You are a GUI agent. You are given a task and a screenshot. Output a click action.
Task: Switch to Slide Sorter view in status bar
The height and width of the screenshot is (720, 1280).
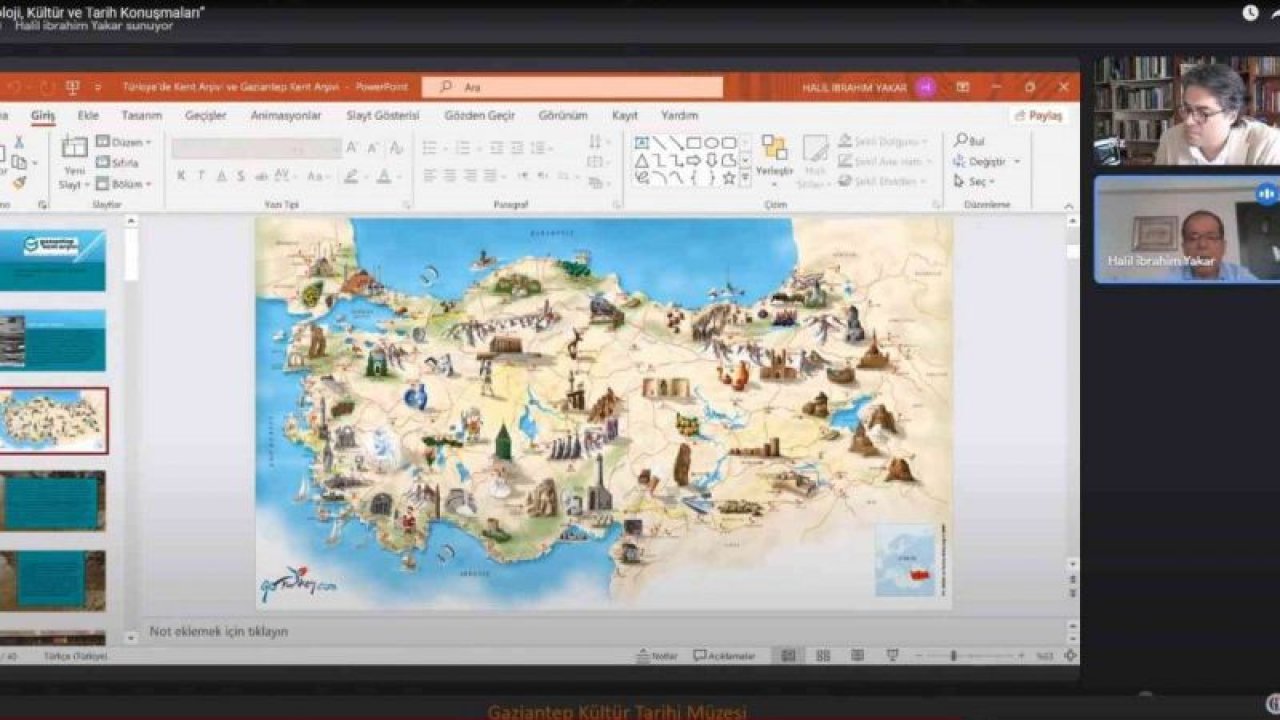pyautogui.click(x=823, y=656)
